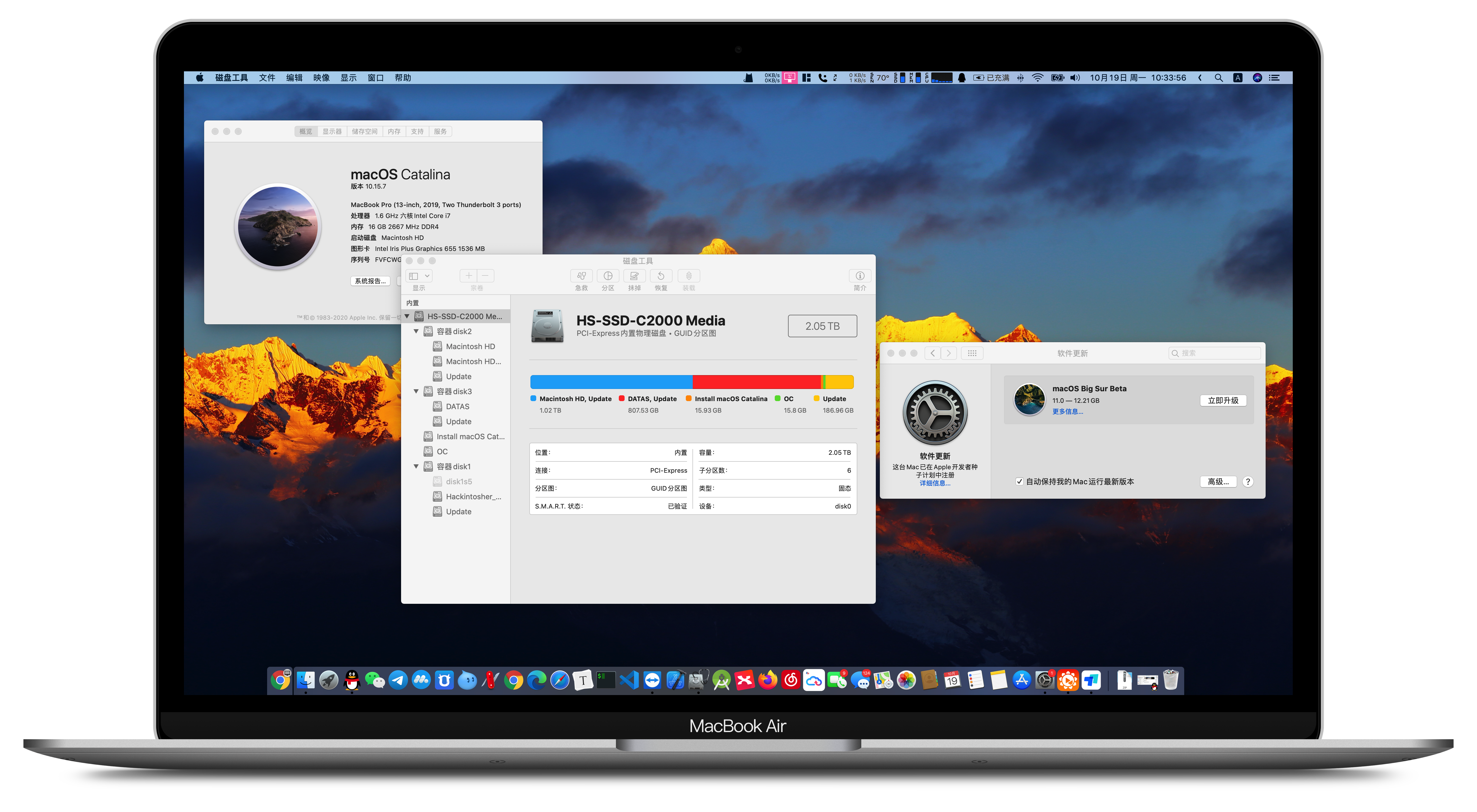Click the Software Update gear icon
The height and width of the screenshot is (812, 1477).
coord(935,413)
